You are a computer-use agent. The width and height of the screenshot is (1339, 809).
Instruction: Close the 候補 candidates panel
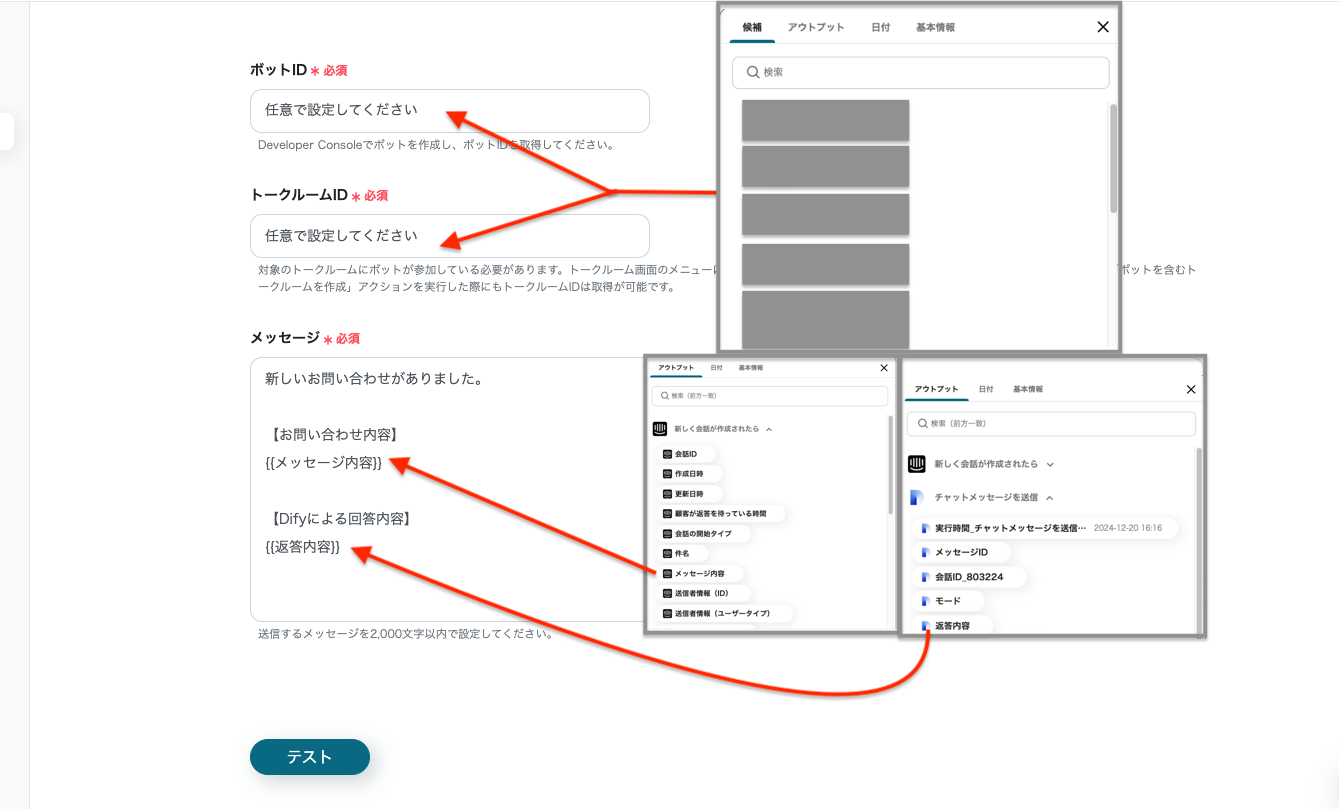pos(1103,27)
